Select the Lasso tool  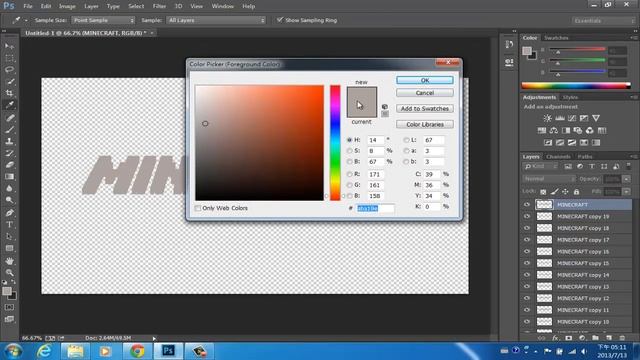[9, 70]
